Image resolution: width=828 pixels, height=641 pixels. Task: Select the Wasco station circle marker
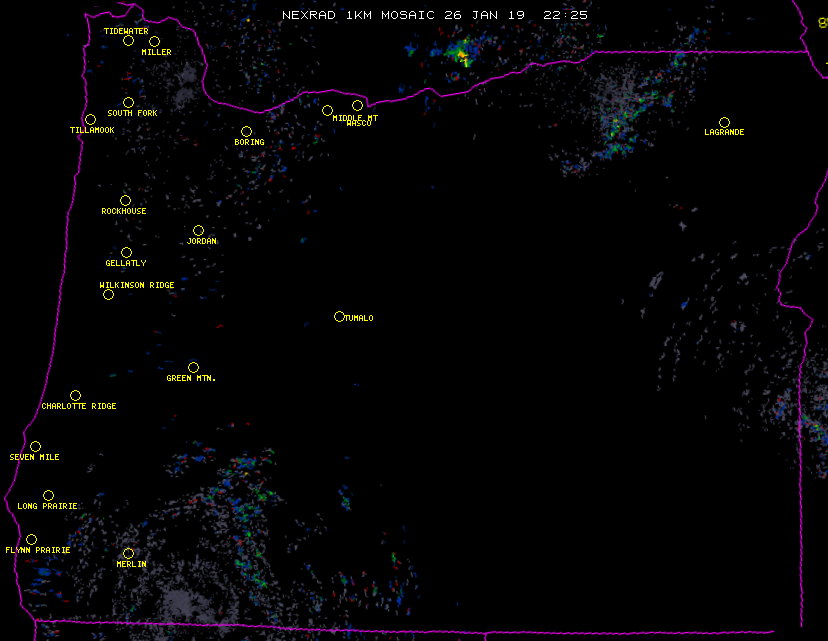357,105
